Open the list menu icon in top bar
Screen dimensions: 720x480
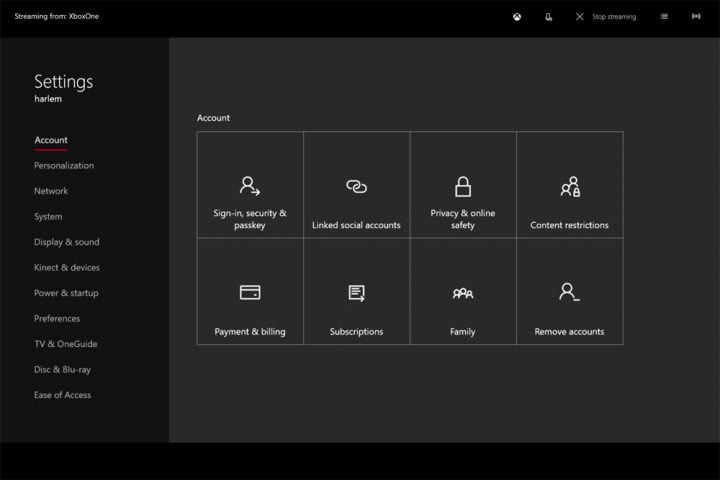point(664,17)
